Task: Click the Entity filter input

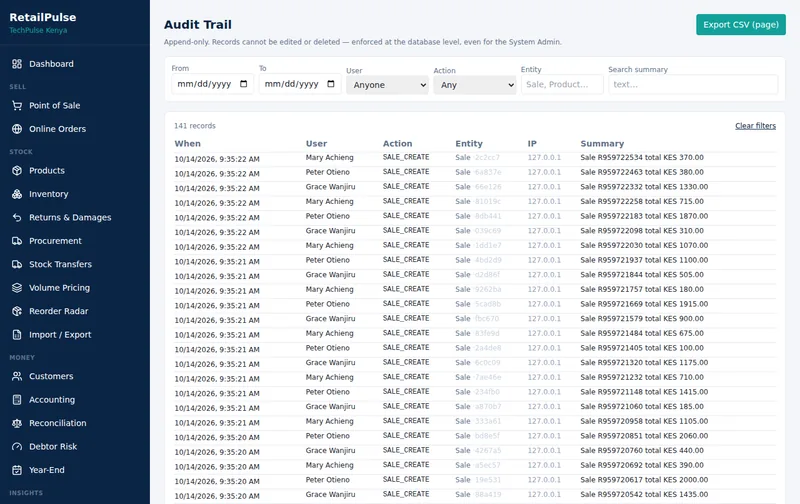Action: click(x=562, y=85)
